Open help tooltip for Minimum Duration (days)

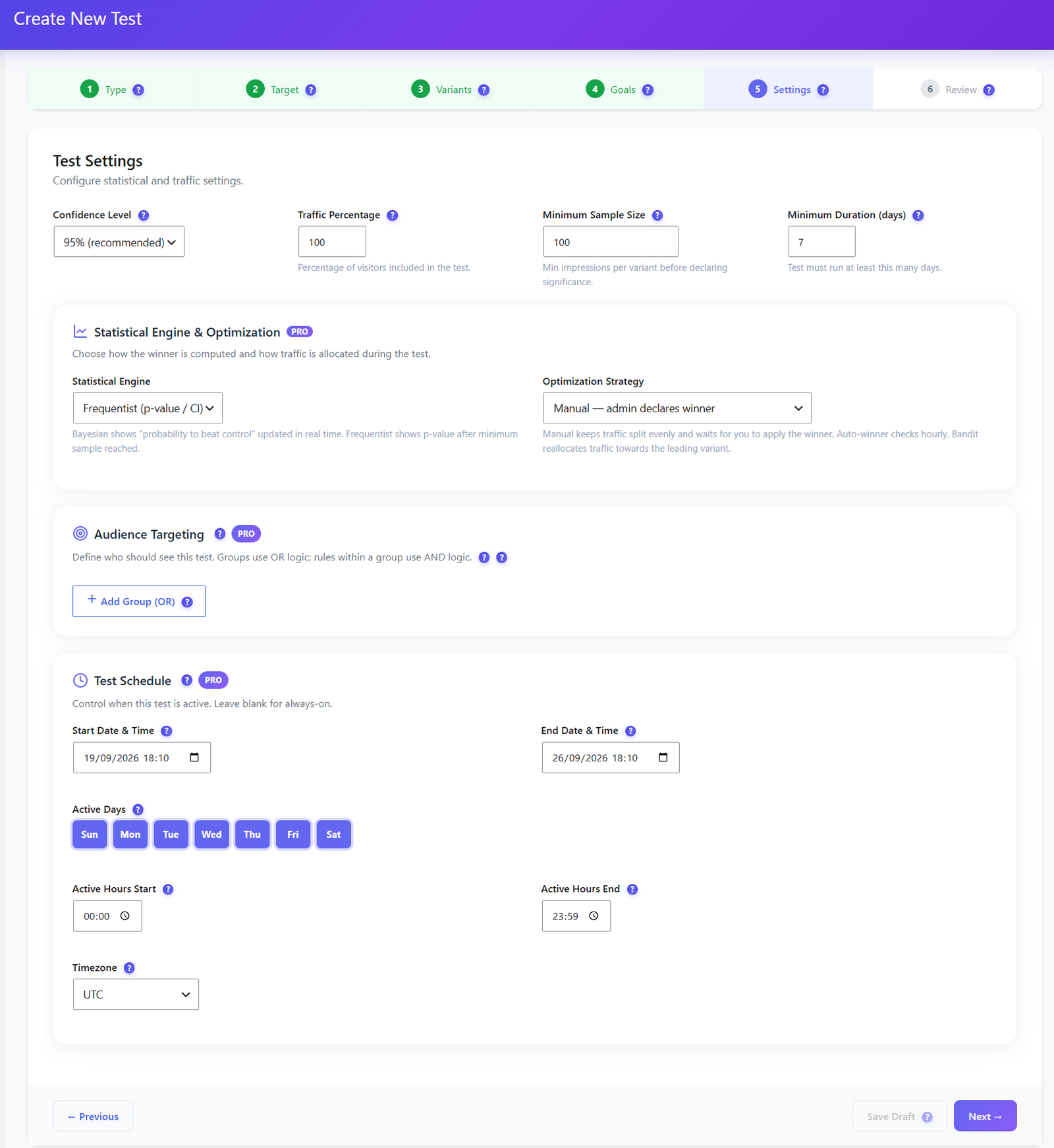tap(918, 215)
